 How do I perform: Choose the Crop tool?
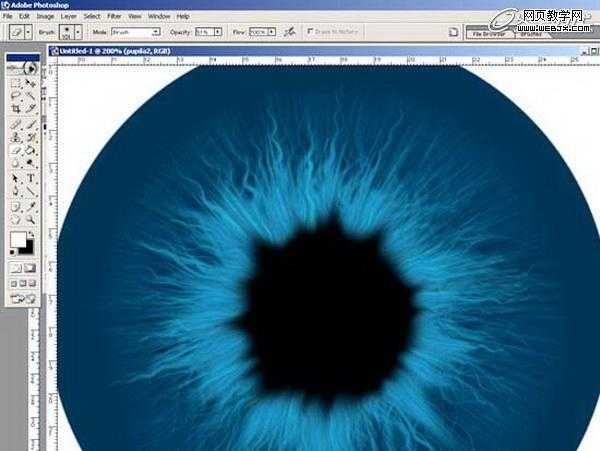pyautogui.click(x=15, y=110)
